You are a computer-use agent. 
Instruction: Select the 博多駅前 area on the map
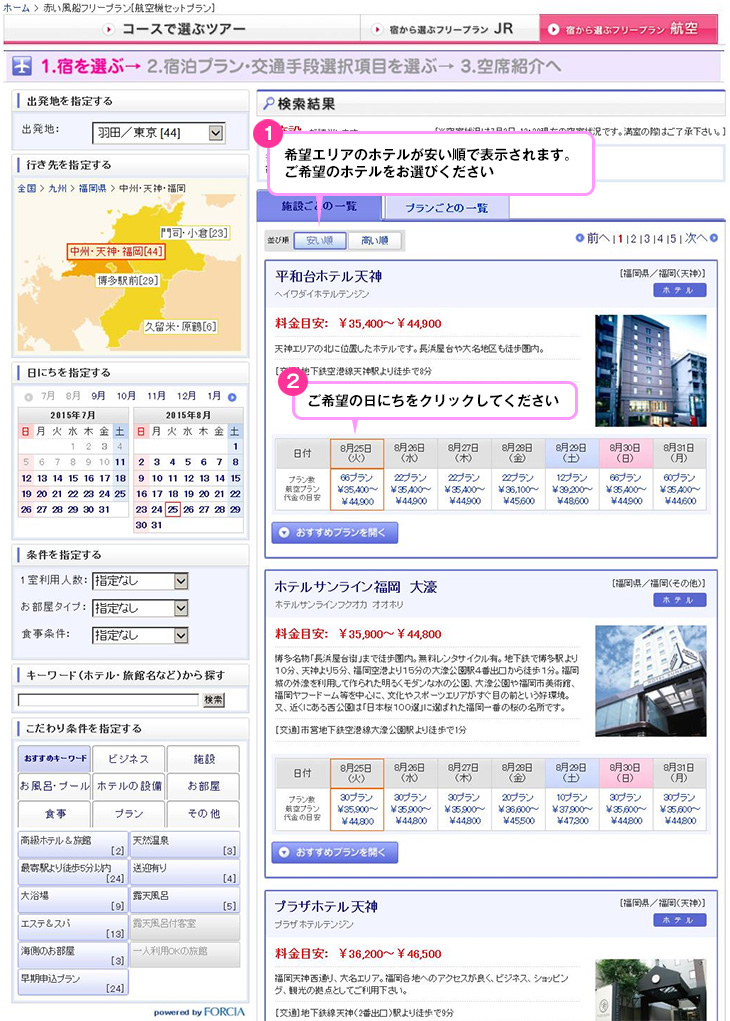(127, 281)
